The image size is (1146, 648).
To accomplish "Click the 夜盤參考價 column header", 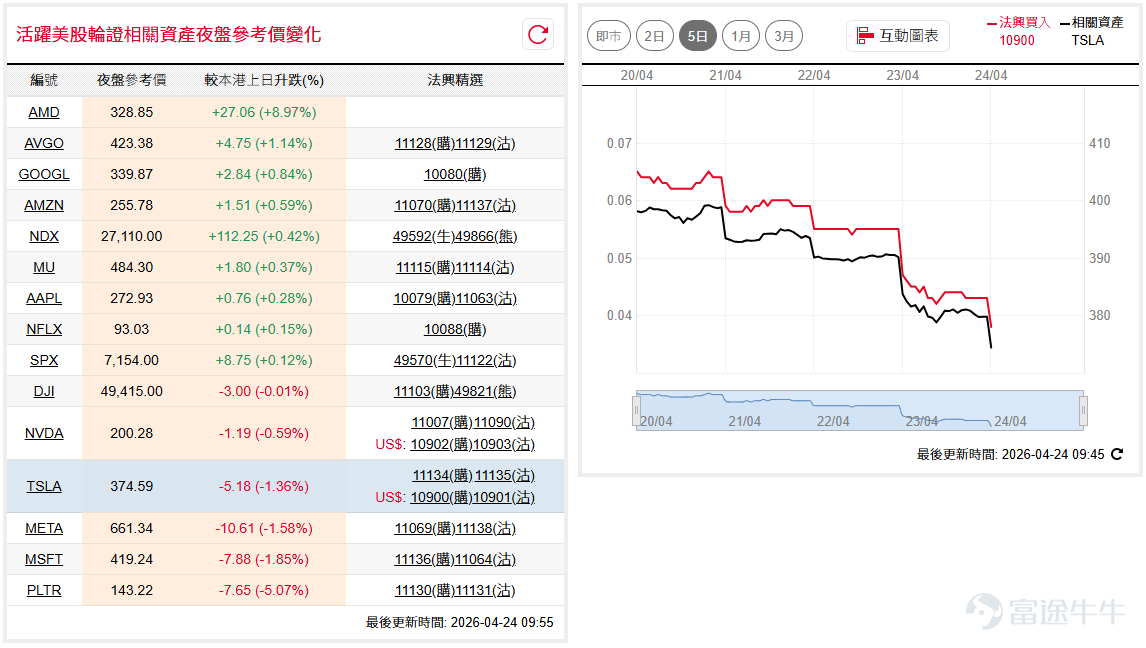I will click(x=132, y=80).
